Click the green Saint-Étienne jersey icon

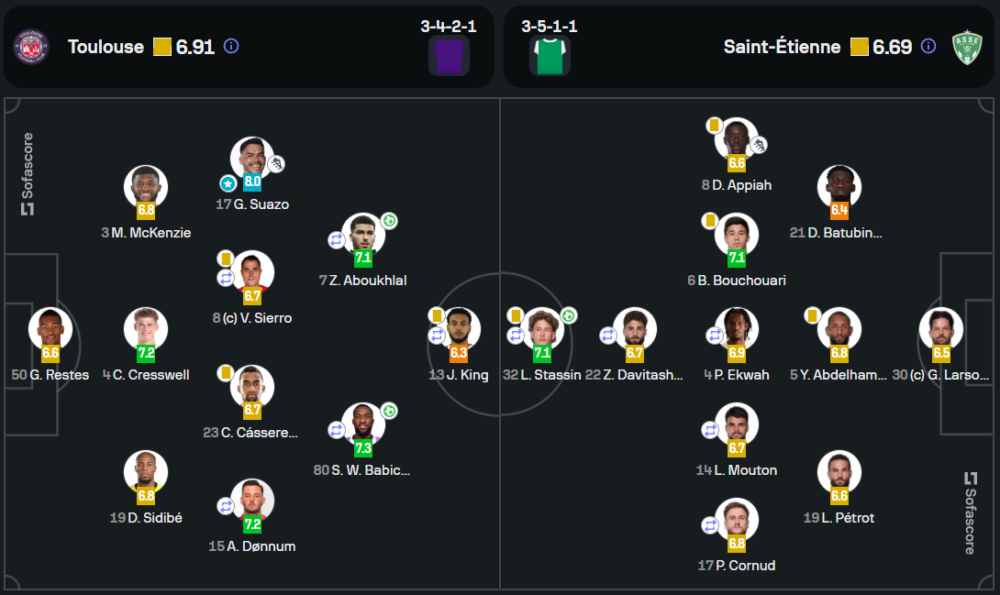click(x=549, y=55)
